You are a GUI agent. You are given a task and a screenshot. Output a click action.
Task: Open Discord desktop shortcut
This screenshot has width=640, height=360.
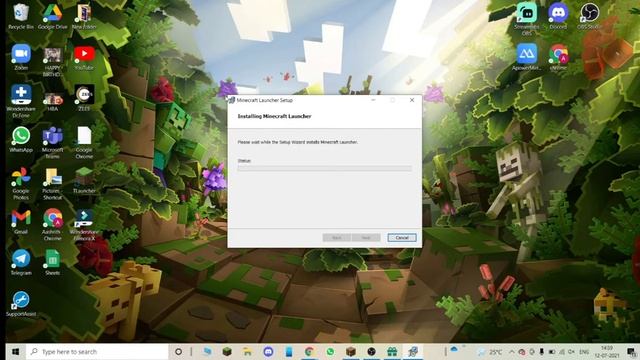(558, 16)
